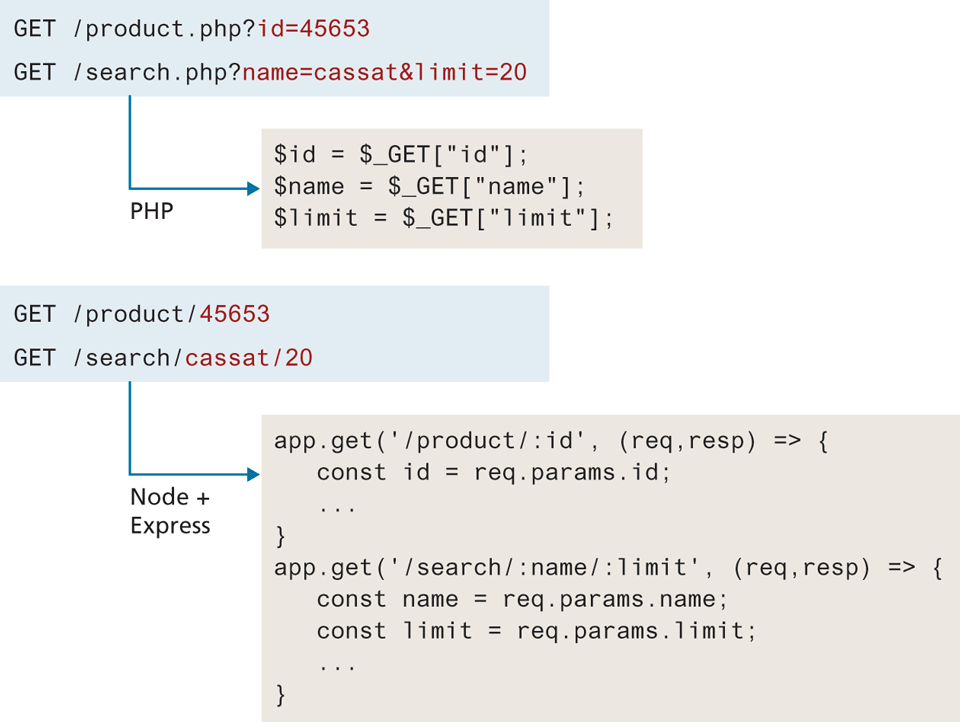Click the GET /search/ route prefix text

click(x=99, y=357)
